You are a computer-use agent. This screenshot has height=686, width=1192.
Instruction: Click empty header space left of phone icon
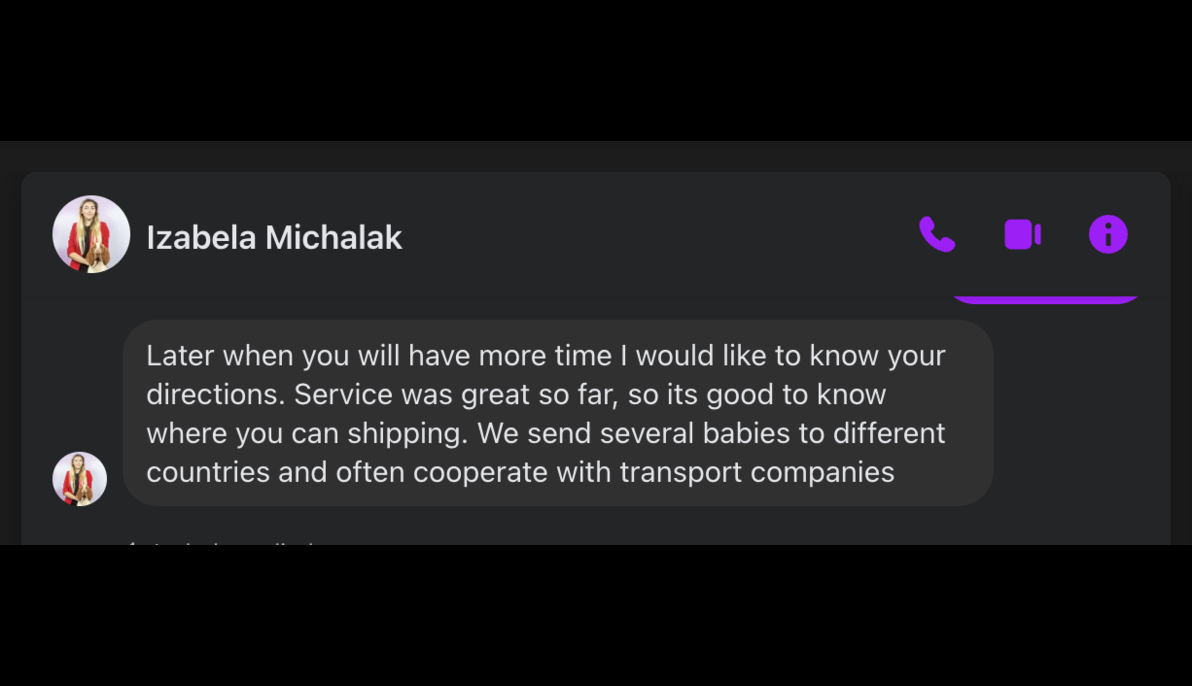point(660,236)
